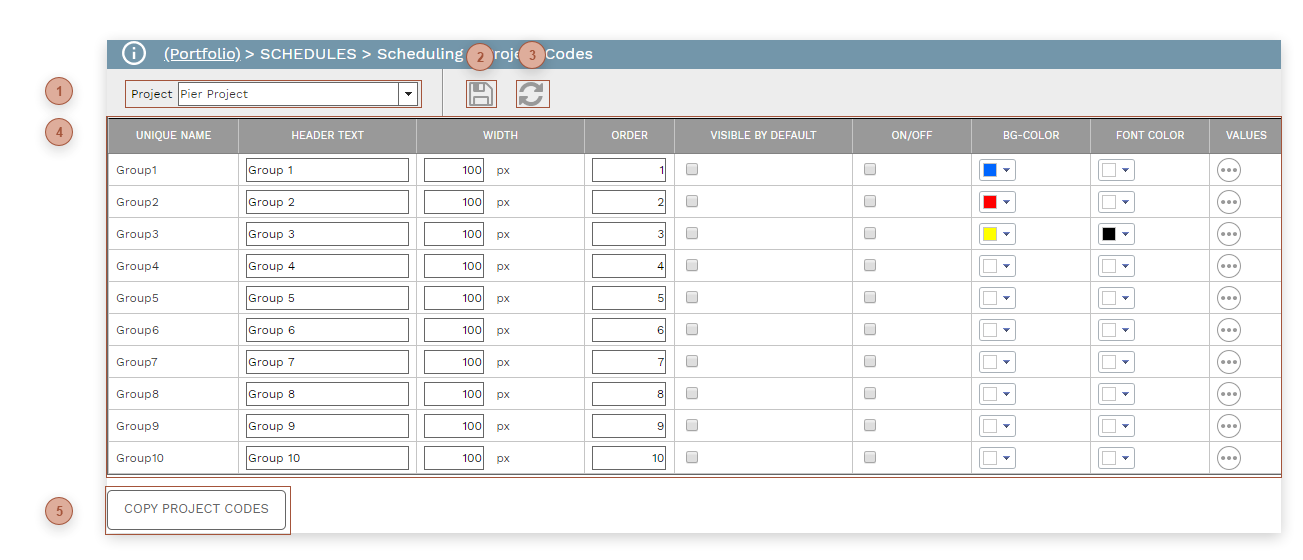Open values ellipsis for Group1 row
The width and height of the screenshot is (1303, 560).
click(1228, 170)
